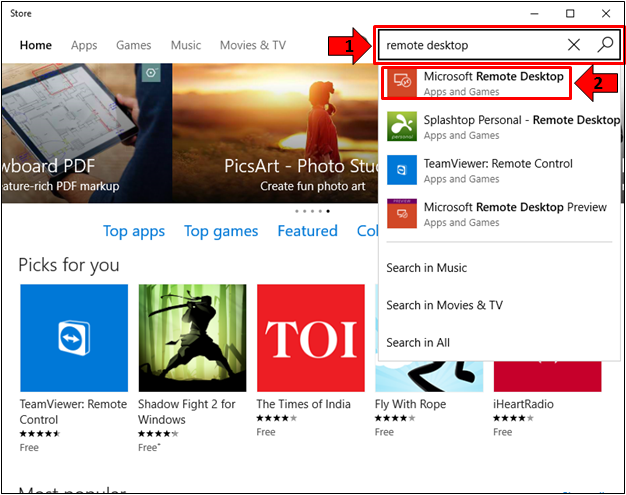Screen dimensions: 626x495
Task: Open the Fly With Rope tile
Action: coord(429,376)
